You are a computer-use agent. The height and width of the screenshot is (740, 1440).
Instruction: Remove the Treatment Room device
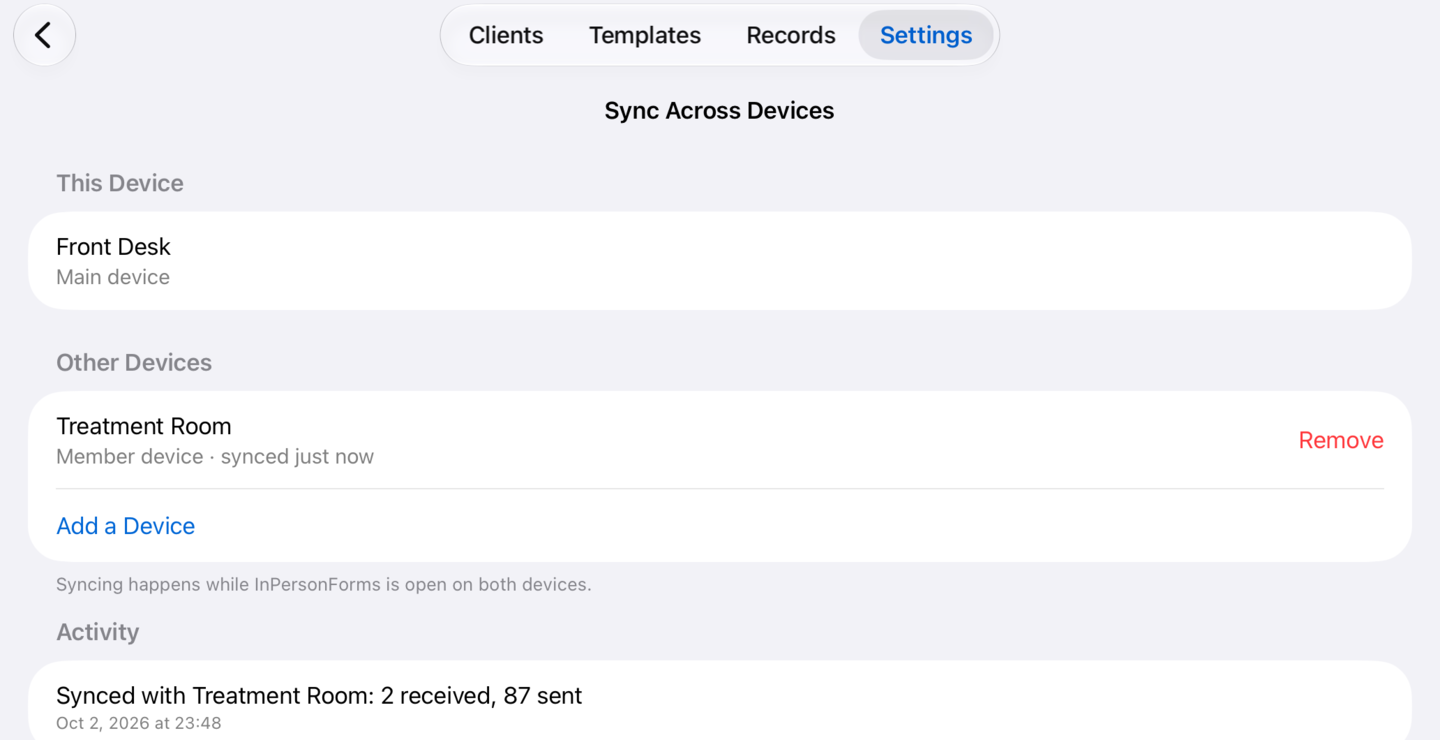pos(1341,440)
